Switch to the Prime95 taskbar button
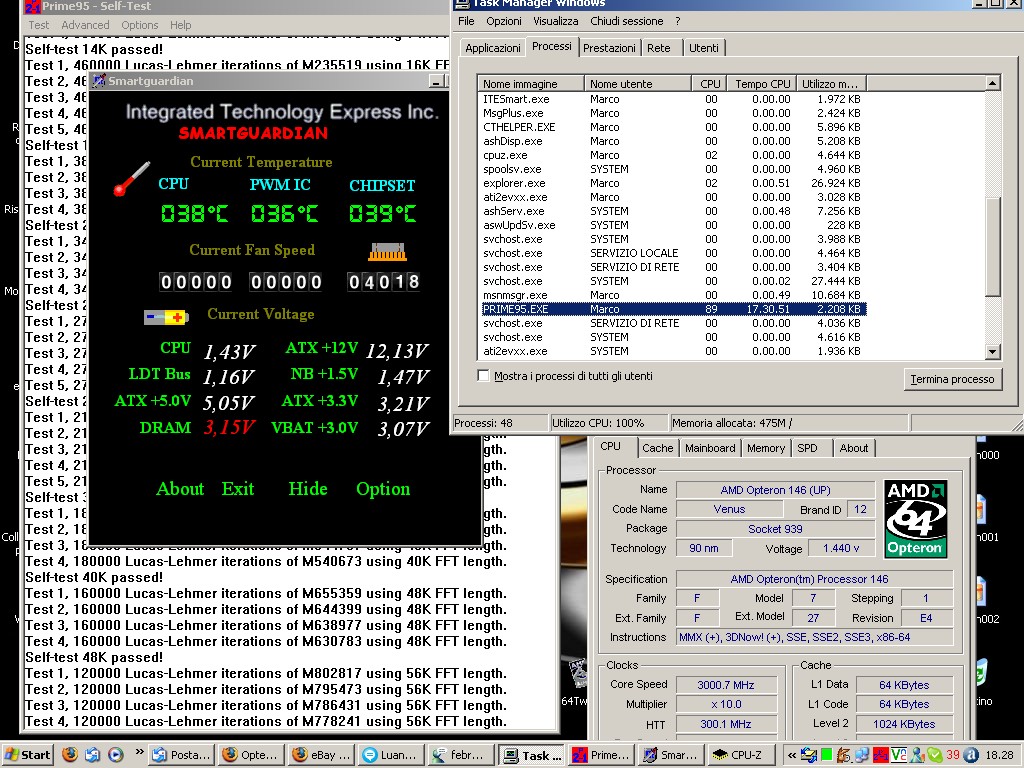The width and height of the screenshot is (1024, 768). pos(601,755)
